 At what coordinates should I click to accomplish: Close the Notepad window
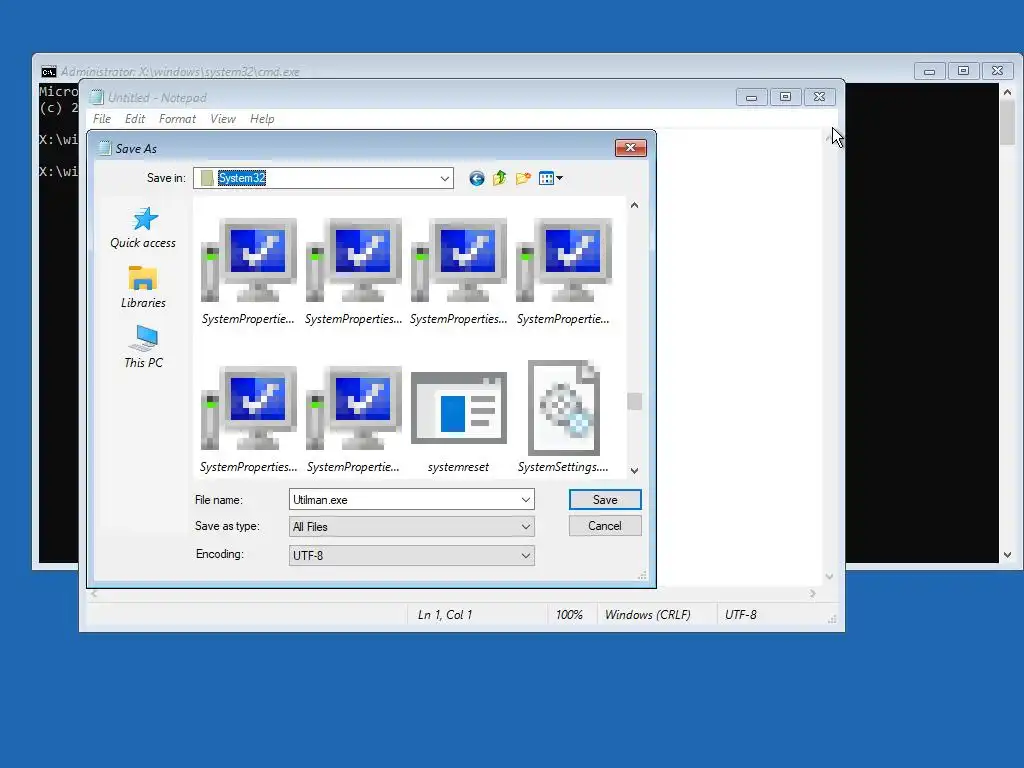[x=820, y=97]
